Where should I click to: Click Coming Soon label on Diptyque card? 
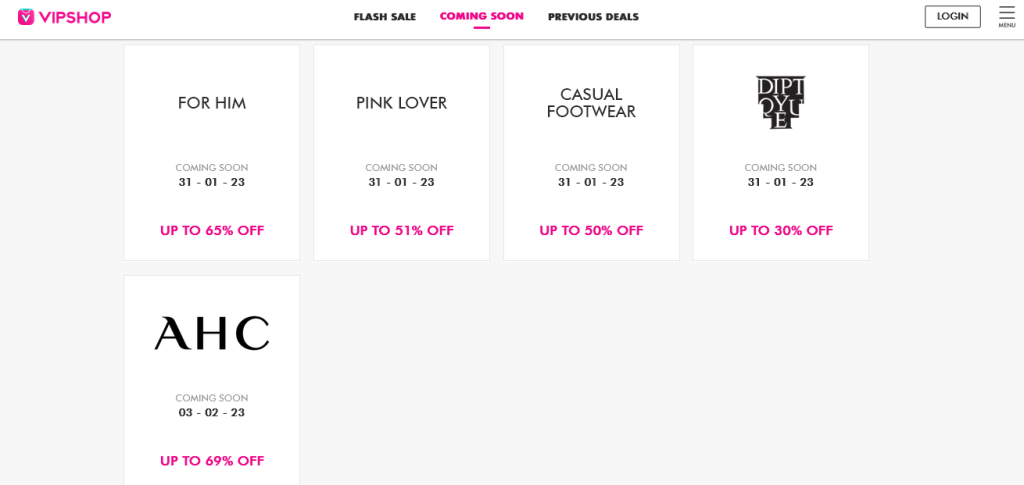tap(780, 168)
